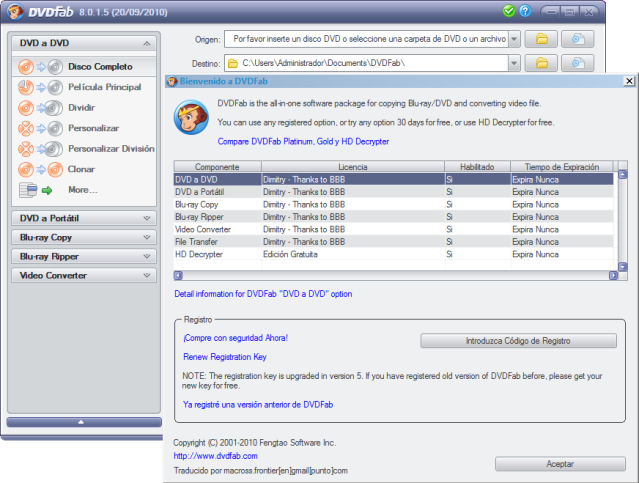This screenshot has height=483, width=639.
Task: Select the DVD a DVD component row
Action: tap(394, 179)
